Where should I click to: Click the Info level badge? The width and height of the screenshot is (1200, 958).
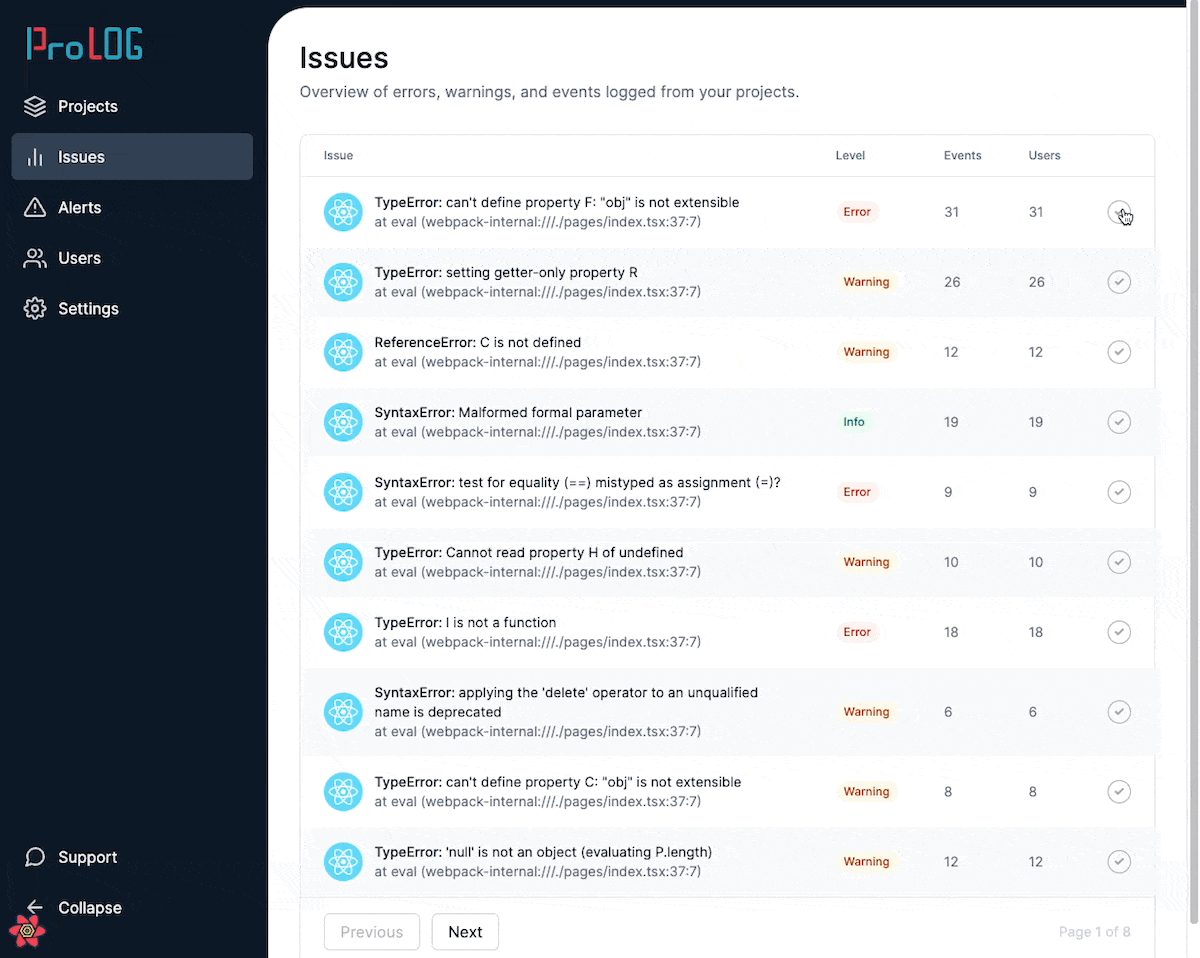854,422
